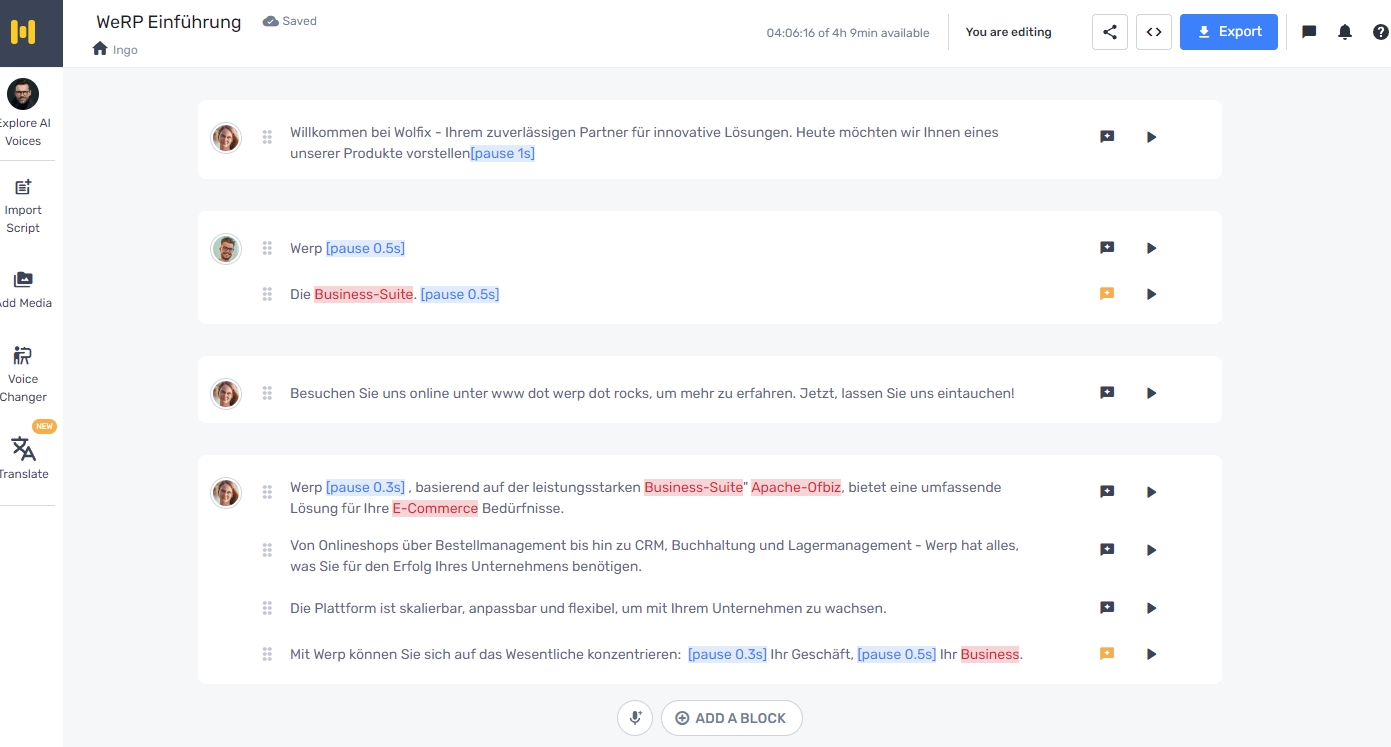Open the embed code icon button
The width and height of the screenshot is (1391, 747).
(x=1153, y=32)
